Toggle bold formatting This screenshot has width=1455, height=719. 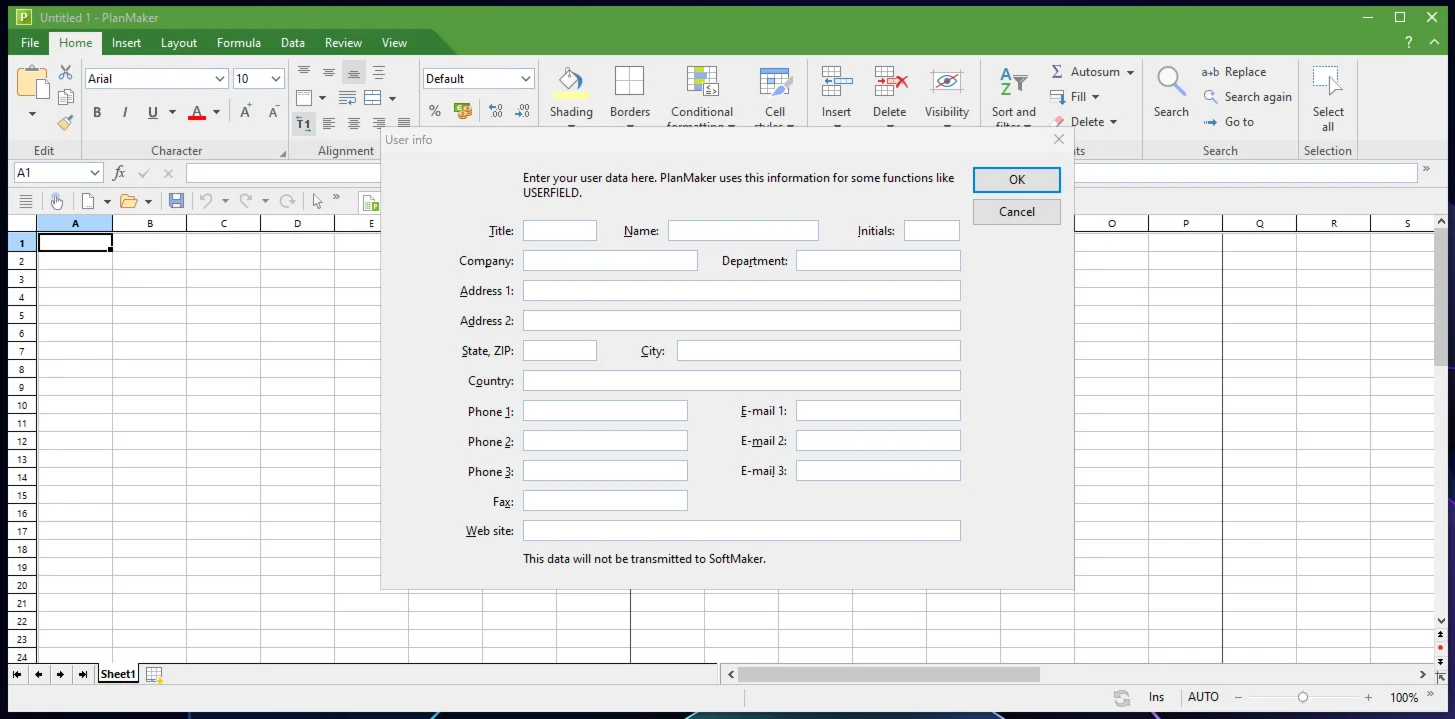97,112
